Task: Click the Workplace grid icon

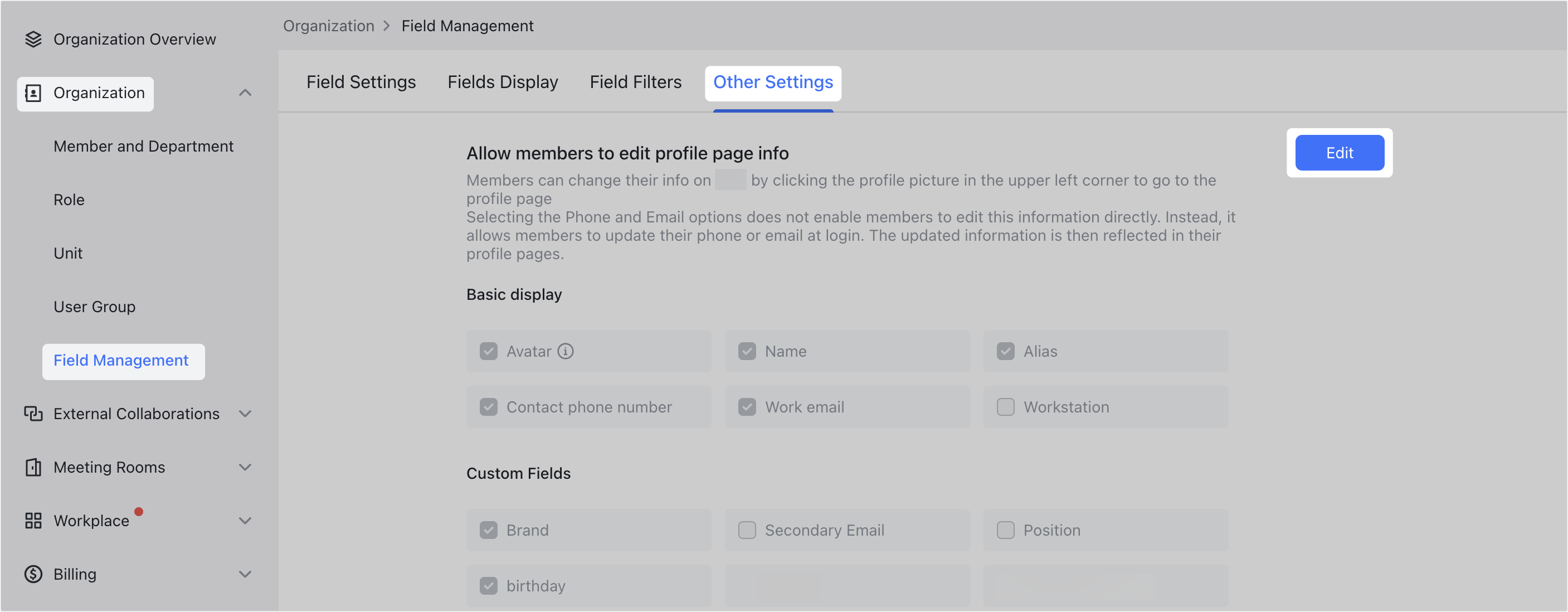Action: (x=33, y=521)
